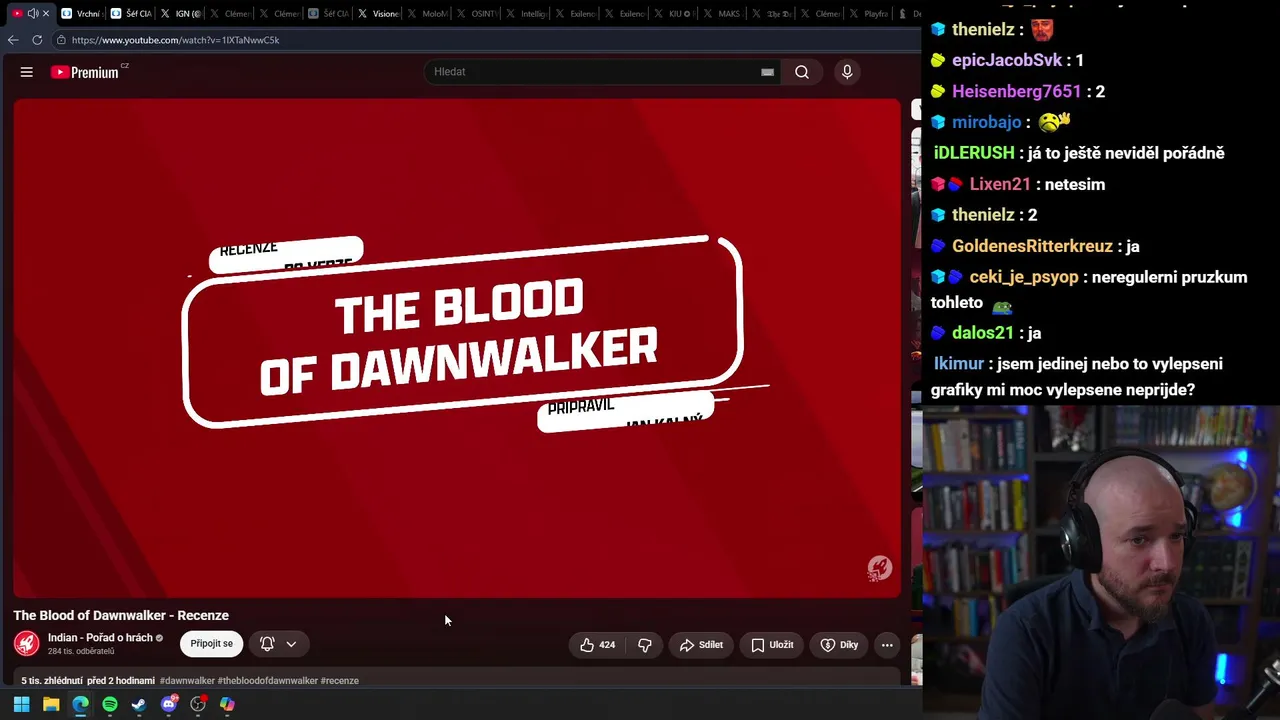Open Discord from the taskbar
The width and height of the screenshot is (1280, 720).
pyautogui.click(x=169, y=704)
